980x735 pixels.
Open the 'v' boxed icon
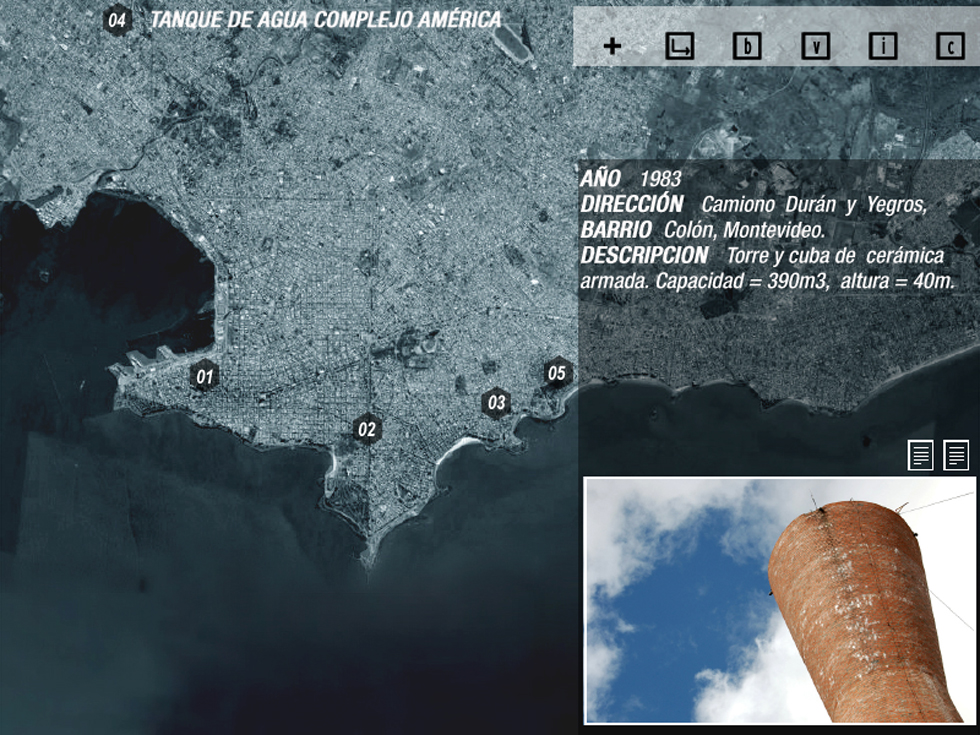pos(816,46)
